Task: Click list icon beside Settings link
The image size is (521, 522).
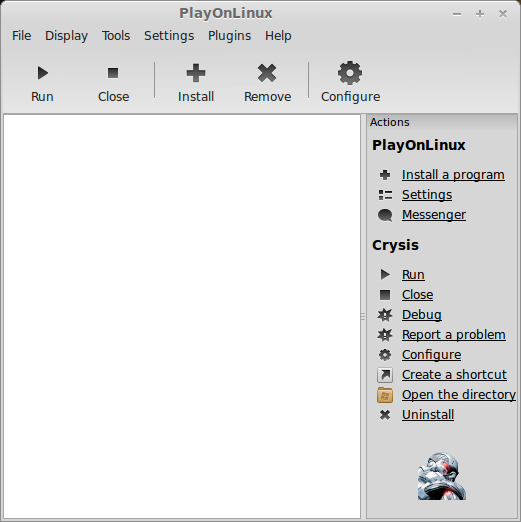Action: (x=385, y=195)
